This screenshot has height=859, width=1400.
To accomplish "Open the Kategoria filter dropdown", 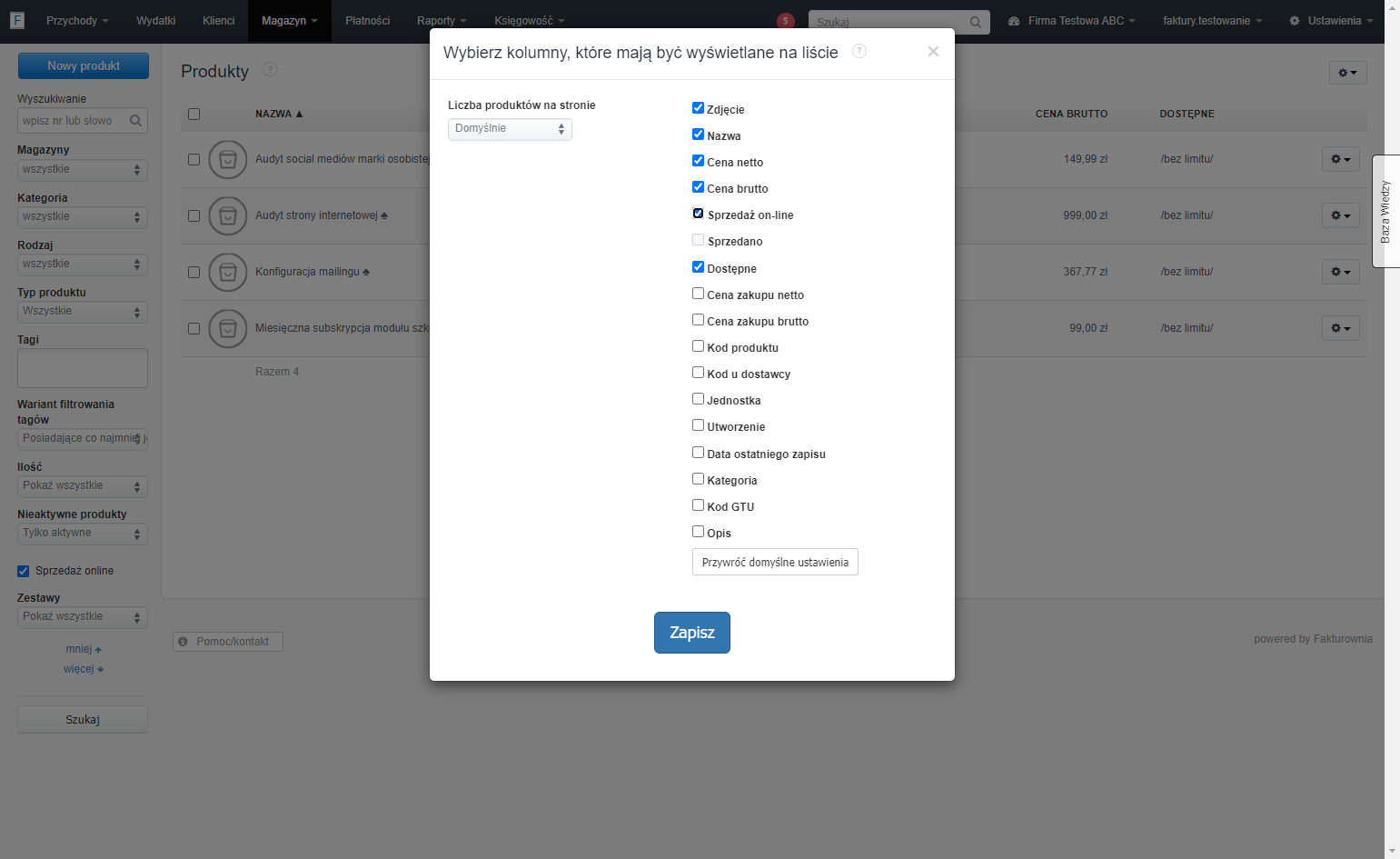I will tap(83, 217).
